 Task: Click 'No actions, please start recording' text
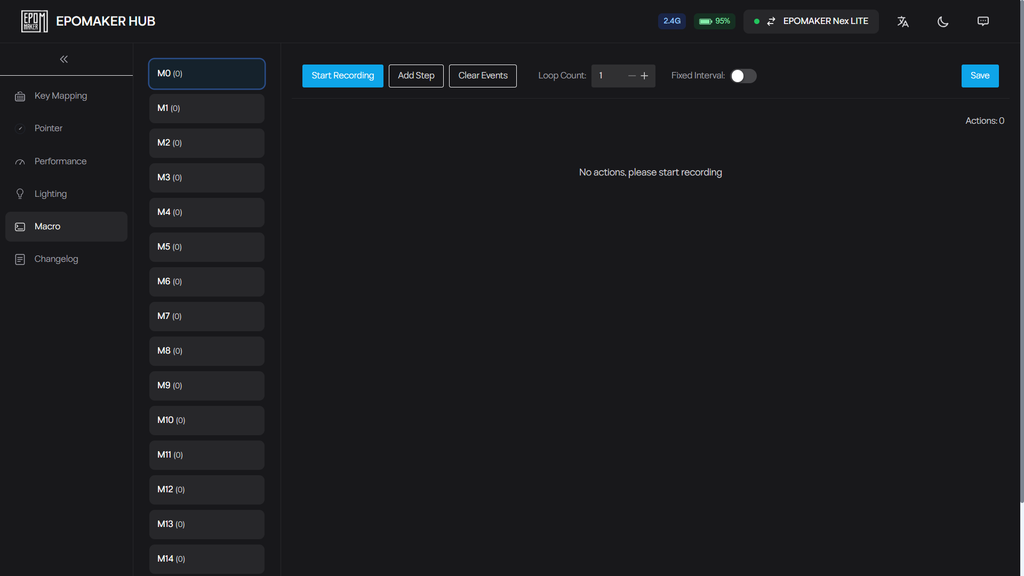[650, 172]
